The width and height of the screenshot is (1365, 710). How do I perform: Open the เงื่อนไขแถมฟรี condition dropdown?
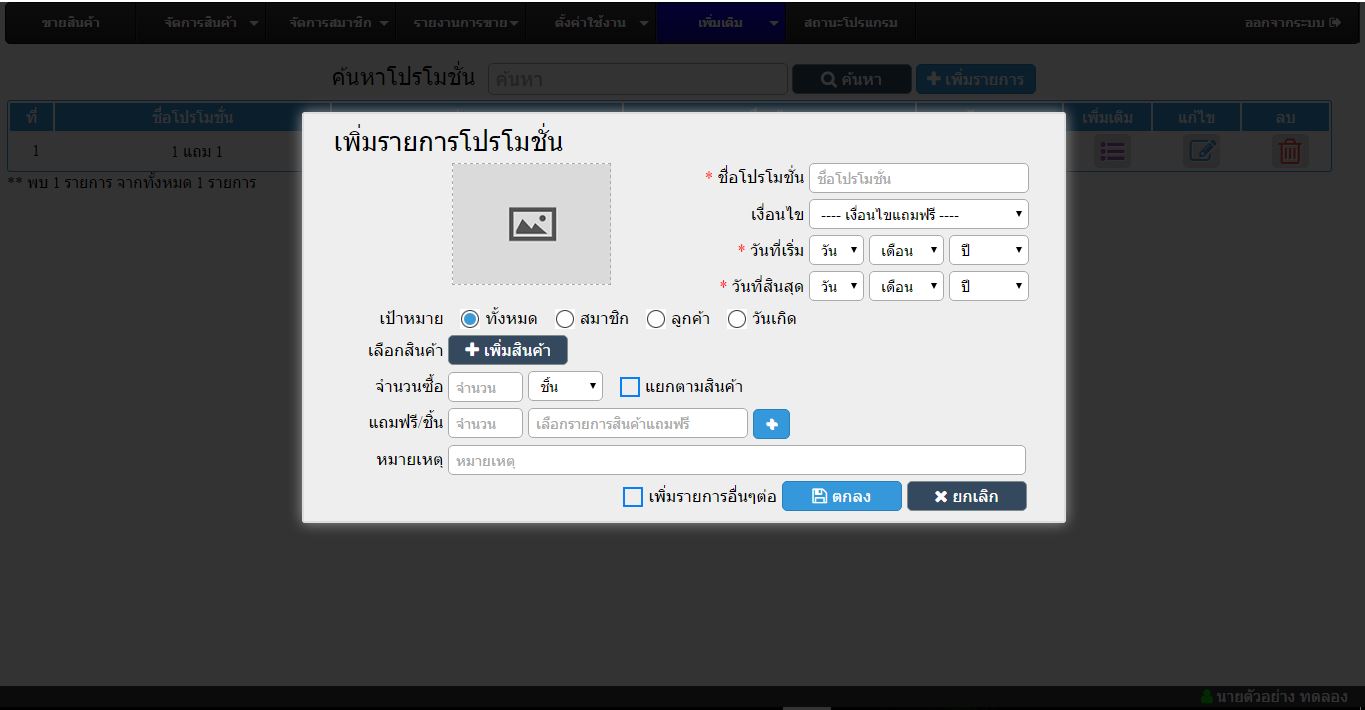(x=918, y=214)
